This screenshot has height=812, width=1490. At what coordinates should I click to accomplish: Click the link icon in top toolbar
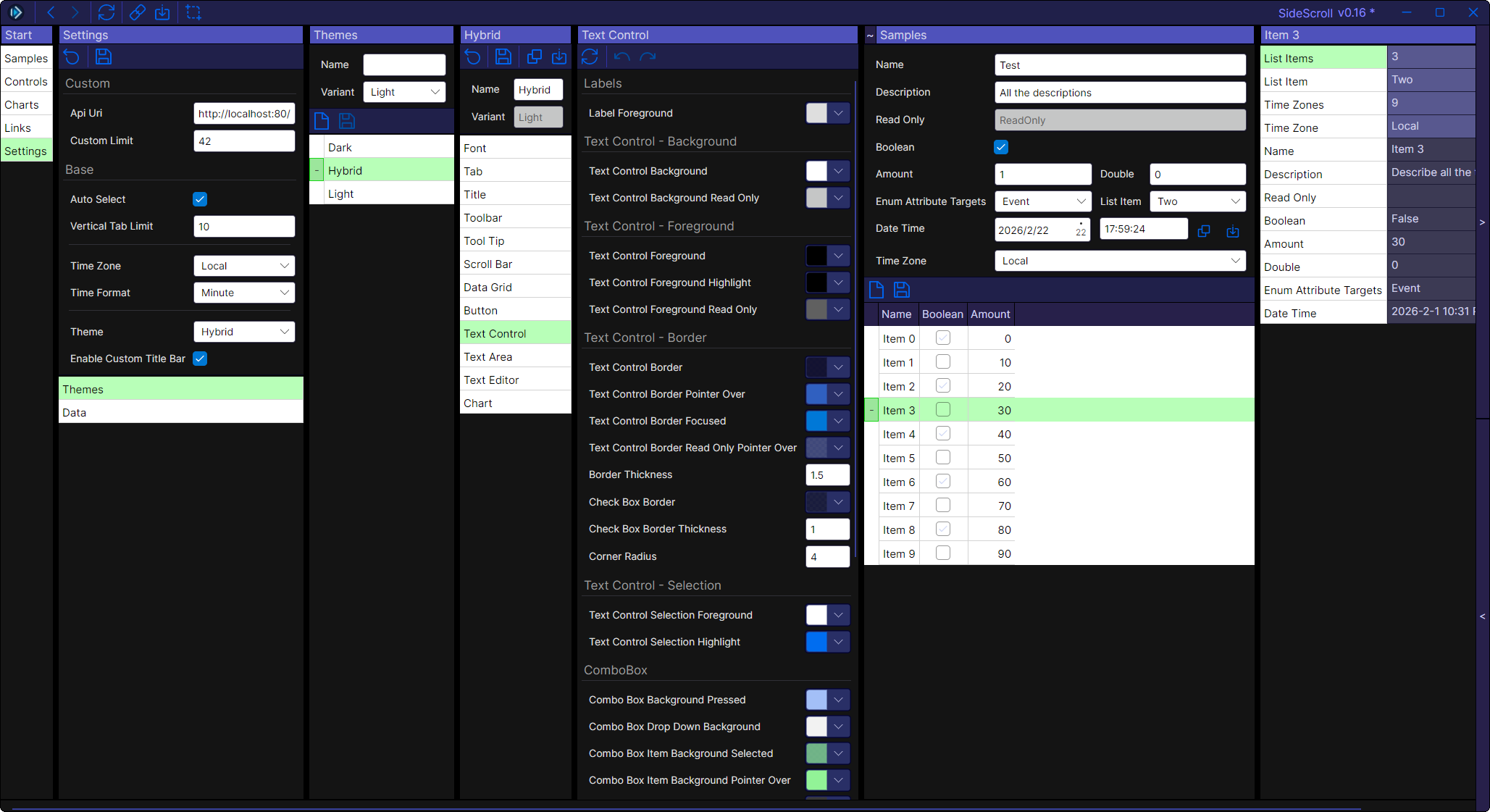[x=137, y=12]
